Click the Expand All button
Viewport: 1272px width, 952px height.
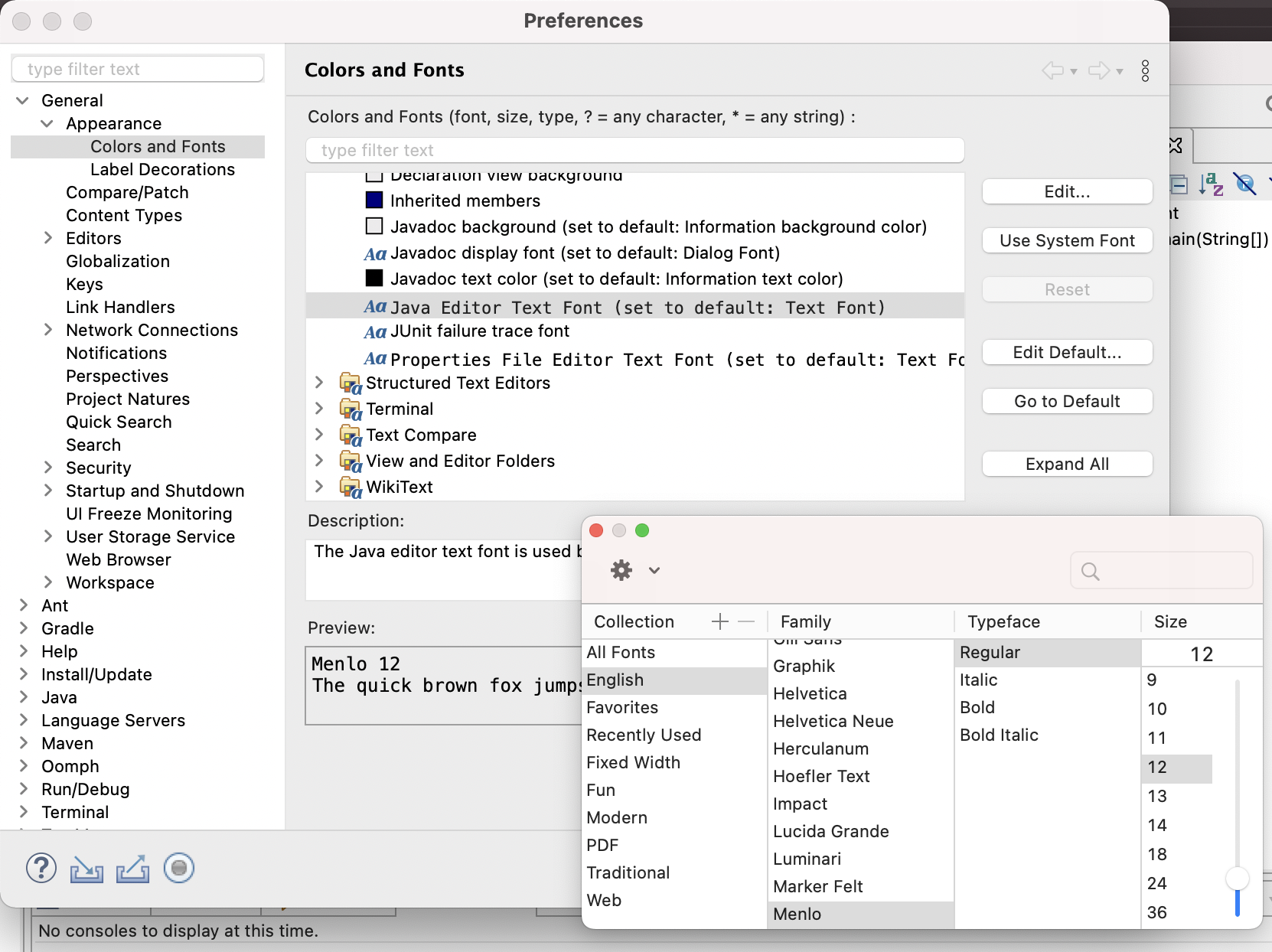(x=1067, y=464)
